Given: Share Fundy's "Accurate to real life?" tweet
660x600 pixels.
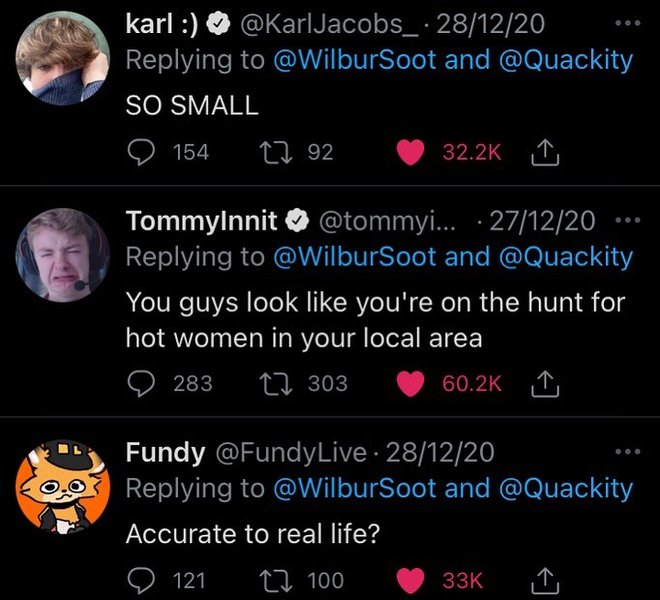Looking at the screenshot, I should [x=545, y=580].
